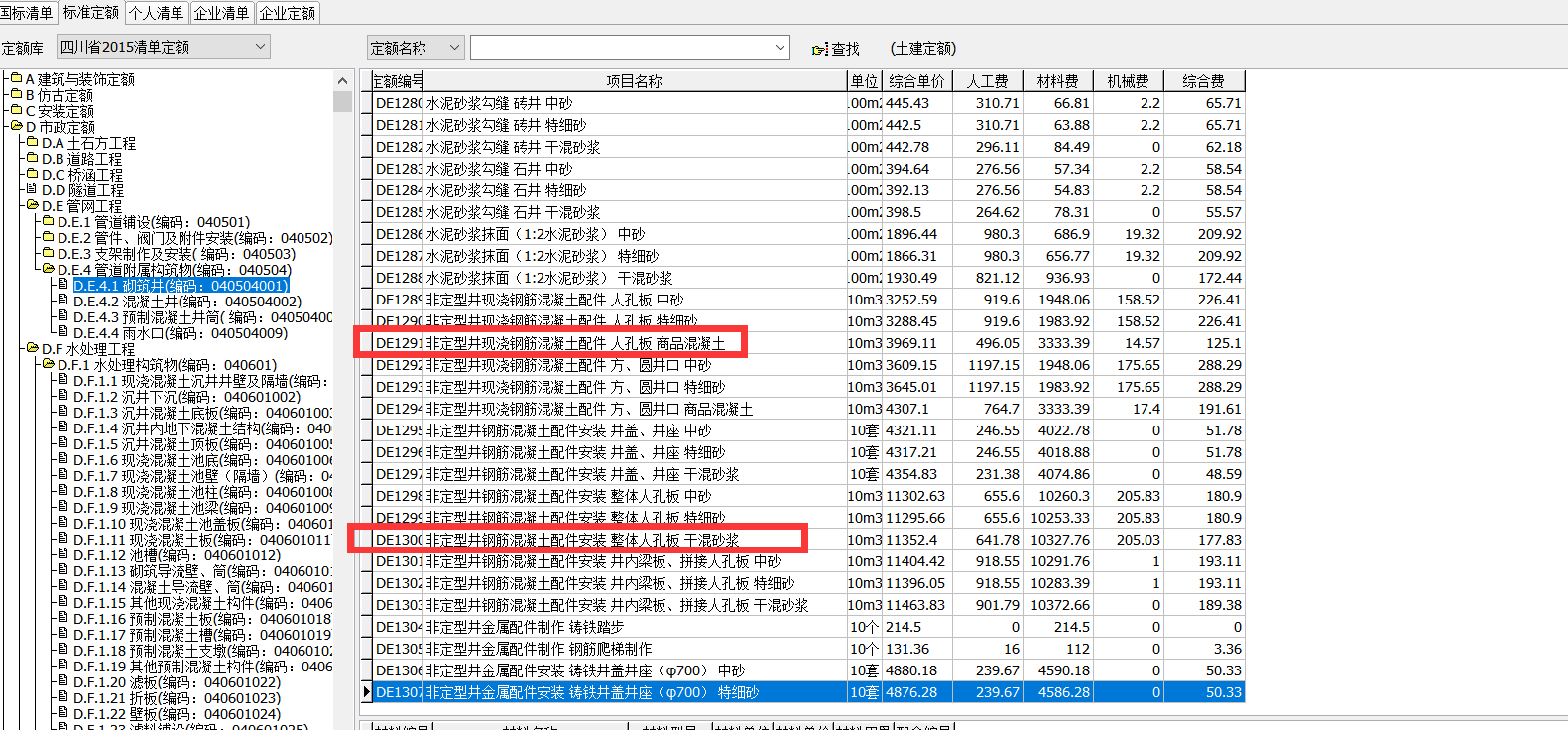Click the document icon beside D.F.1.2 沉井下沉
The height and width of the screenshot is (730, 1568).
pyautogui.click(x=63, y=396)
